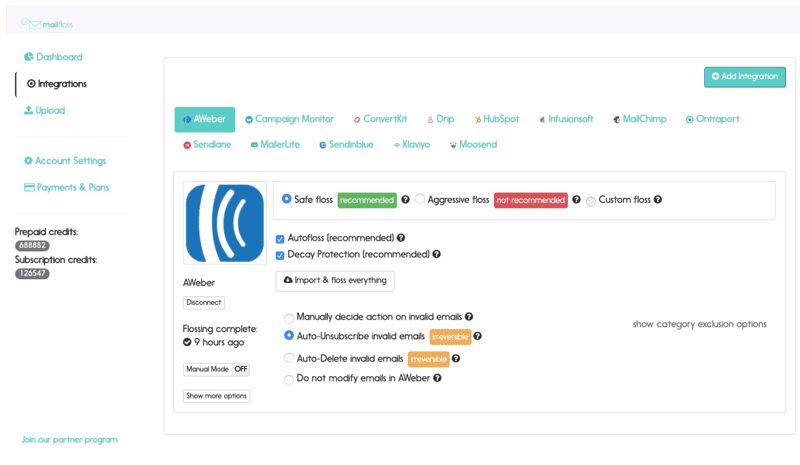Uncheck the Autofloss checkbox
Viewport: 800px width, 465px height.
[x=280, y=239]
